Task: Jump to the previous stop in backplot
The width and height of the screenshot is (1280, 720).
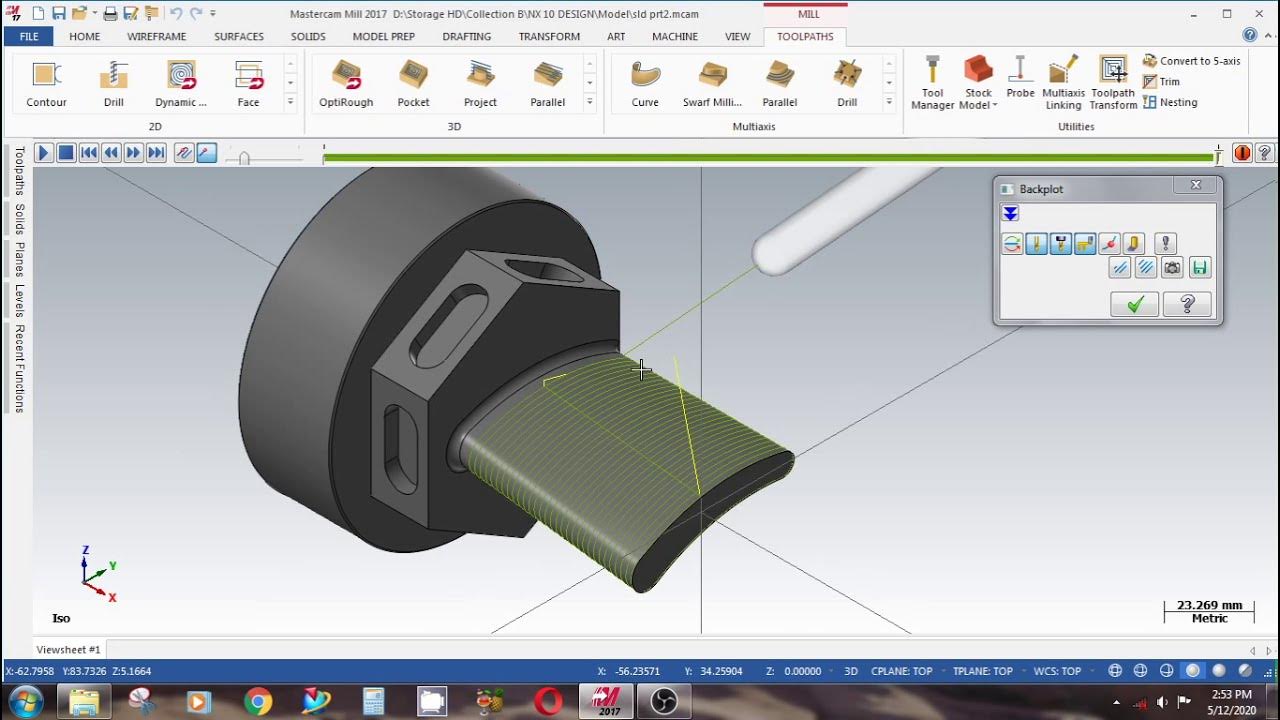Action: [x=88, y=153]
